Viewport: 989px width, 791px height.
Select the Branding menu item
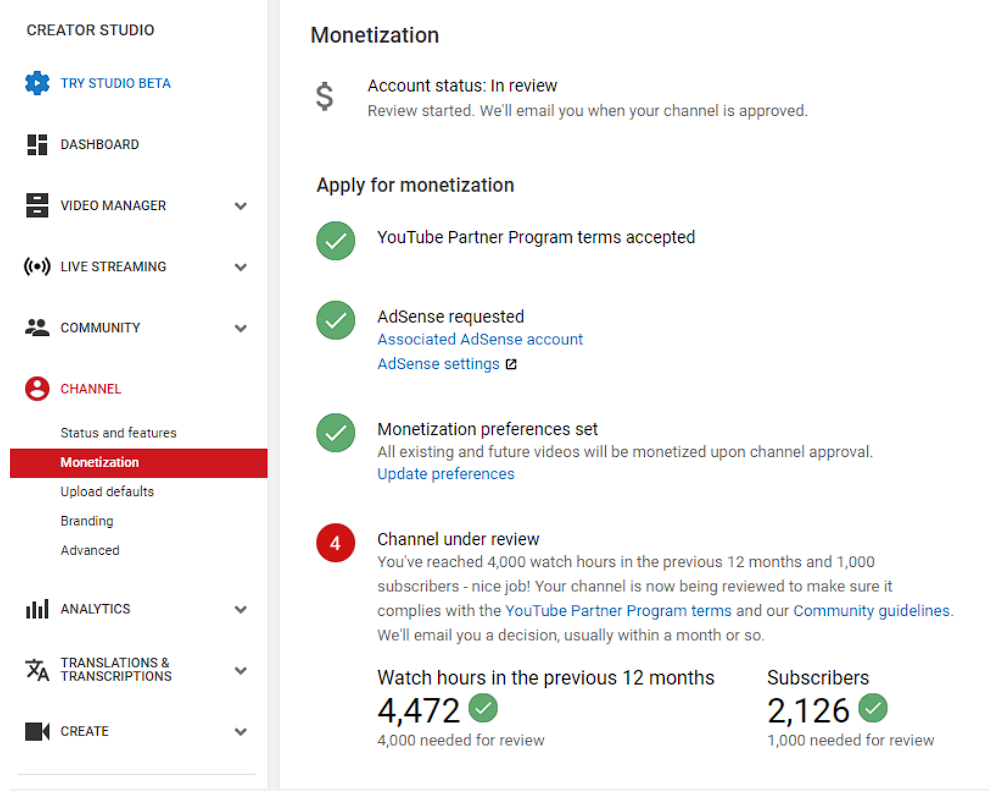point(87,520)
